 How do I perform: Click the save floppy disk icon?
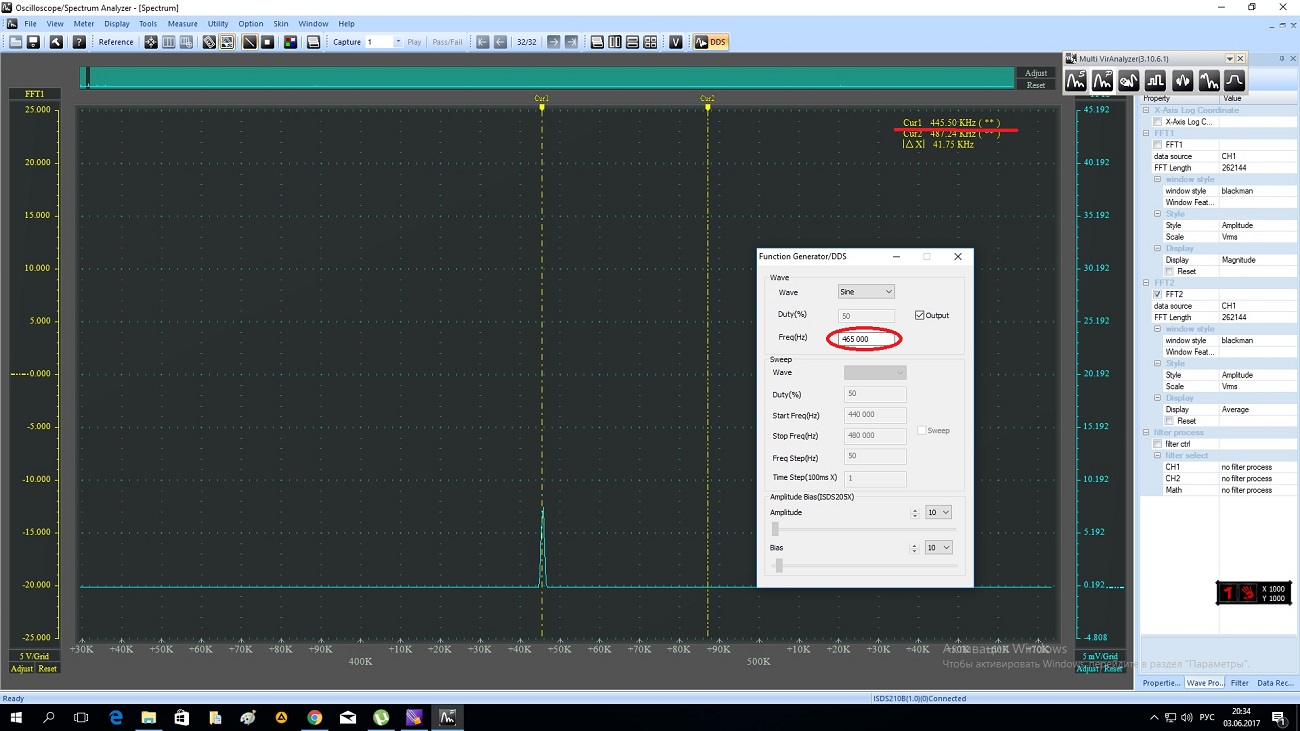(33, 42)
